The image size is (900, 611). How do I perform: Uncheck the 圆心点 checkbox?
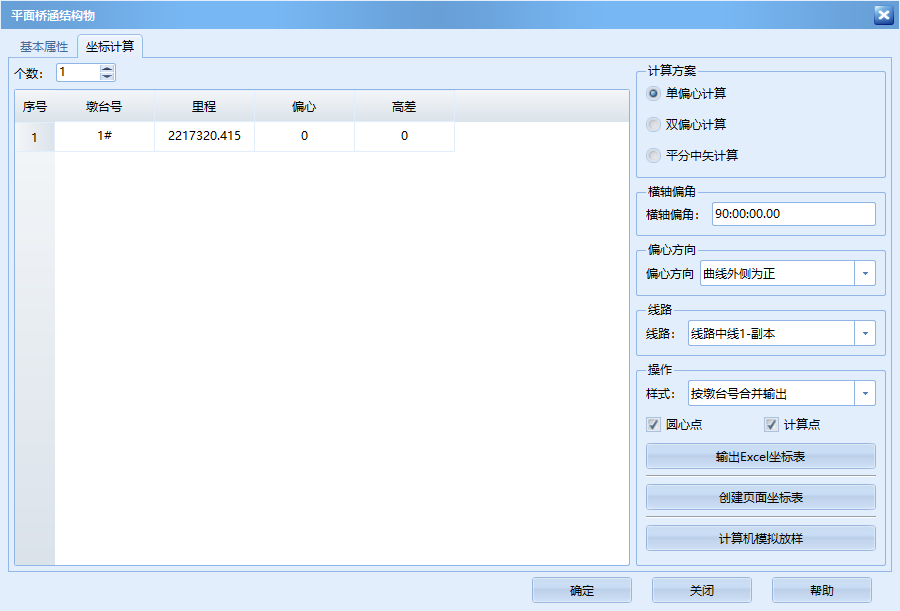(x=655, y=424)
